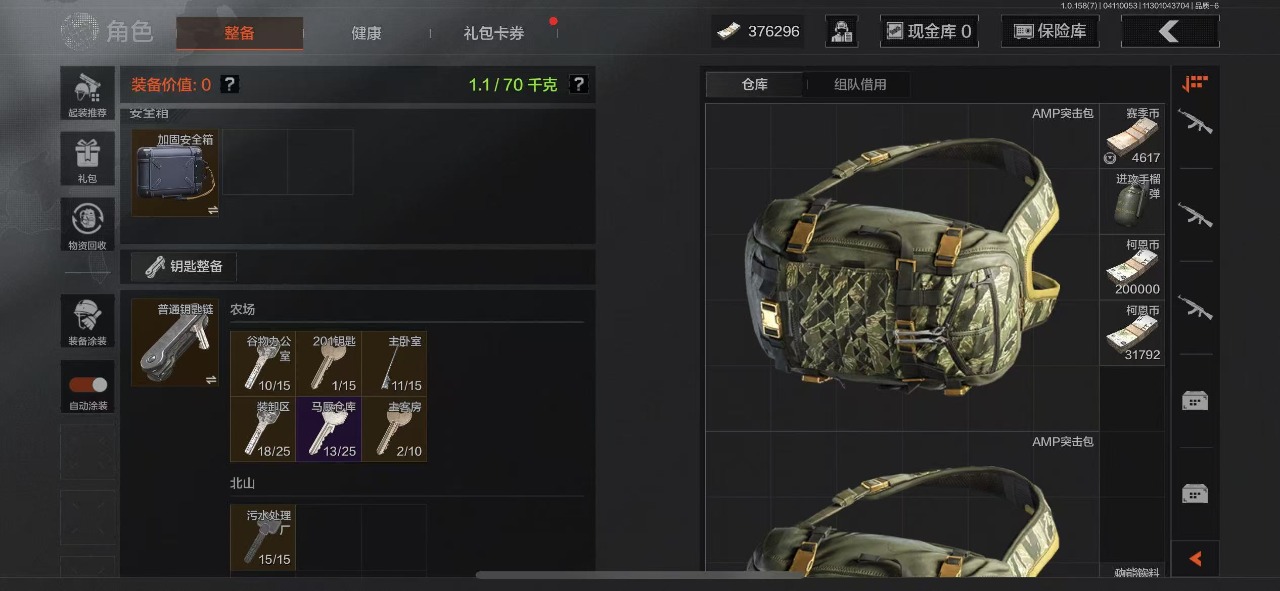Open the 装备涂装 equipment skin icon
Screen dimensions: 1280x591
pos(87,321)
